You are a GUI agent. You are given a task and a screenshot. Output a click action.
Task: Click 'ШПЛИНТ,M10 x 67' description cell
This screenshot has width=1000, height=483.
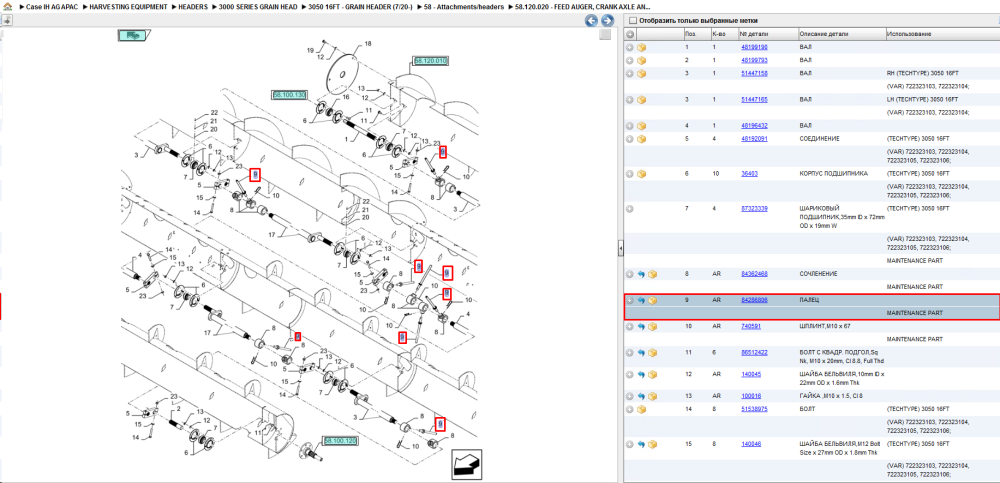825,326
